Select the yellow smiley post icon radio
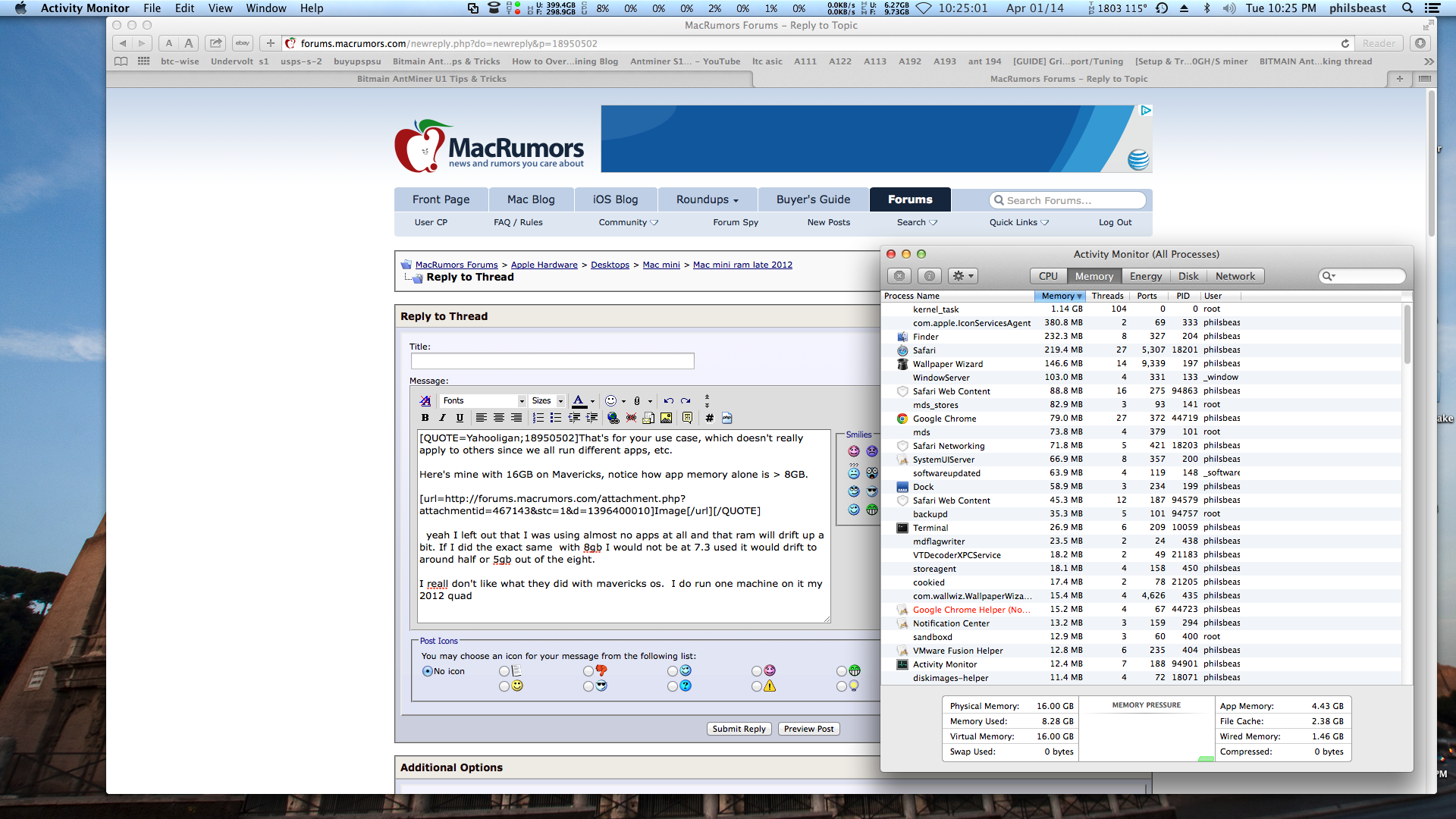This screenshot has width=1456, height=819. [x=504, y=686]
